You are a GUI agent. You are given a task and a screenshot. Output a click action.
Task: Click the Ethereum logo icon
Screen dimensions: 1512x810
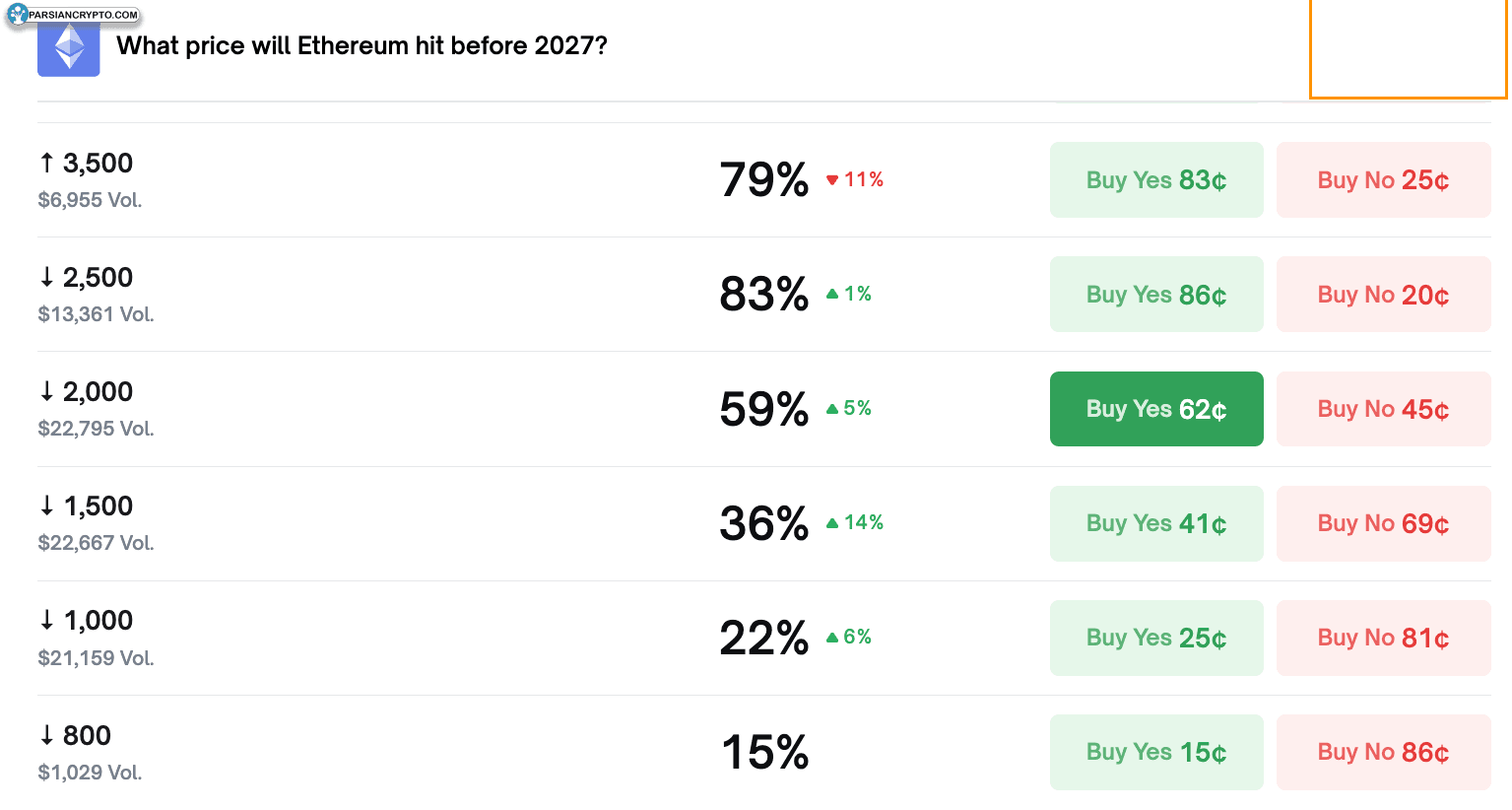pyautogui.click(x=69, y=48)
